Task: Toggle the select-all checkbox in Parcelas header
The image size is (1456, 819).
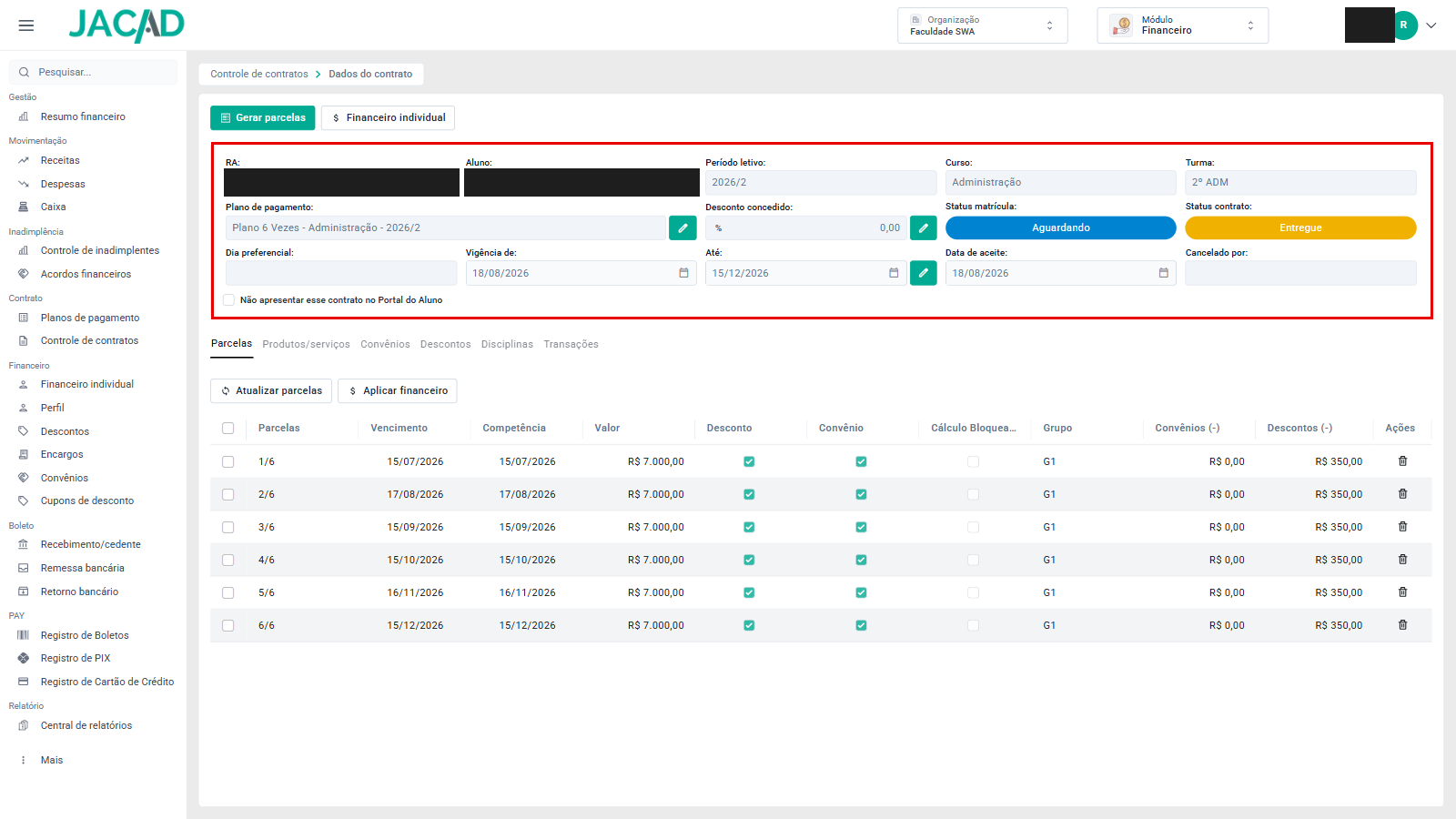Action: pyautogui.click(x=227, y=429)
